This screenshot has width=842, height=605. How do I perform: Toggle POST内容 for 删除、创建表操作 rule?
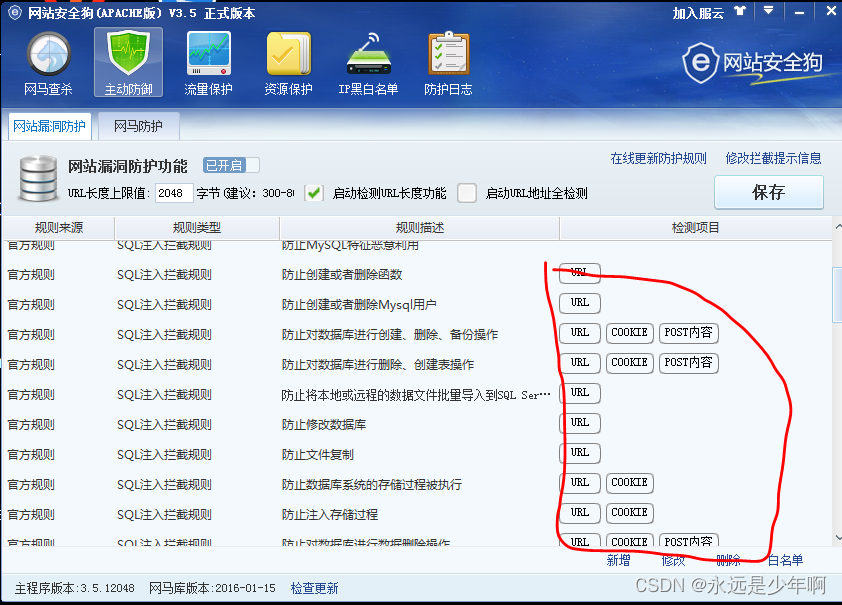[688, 363]
